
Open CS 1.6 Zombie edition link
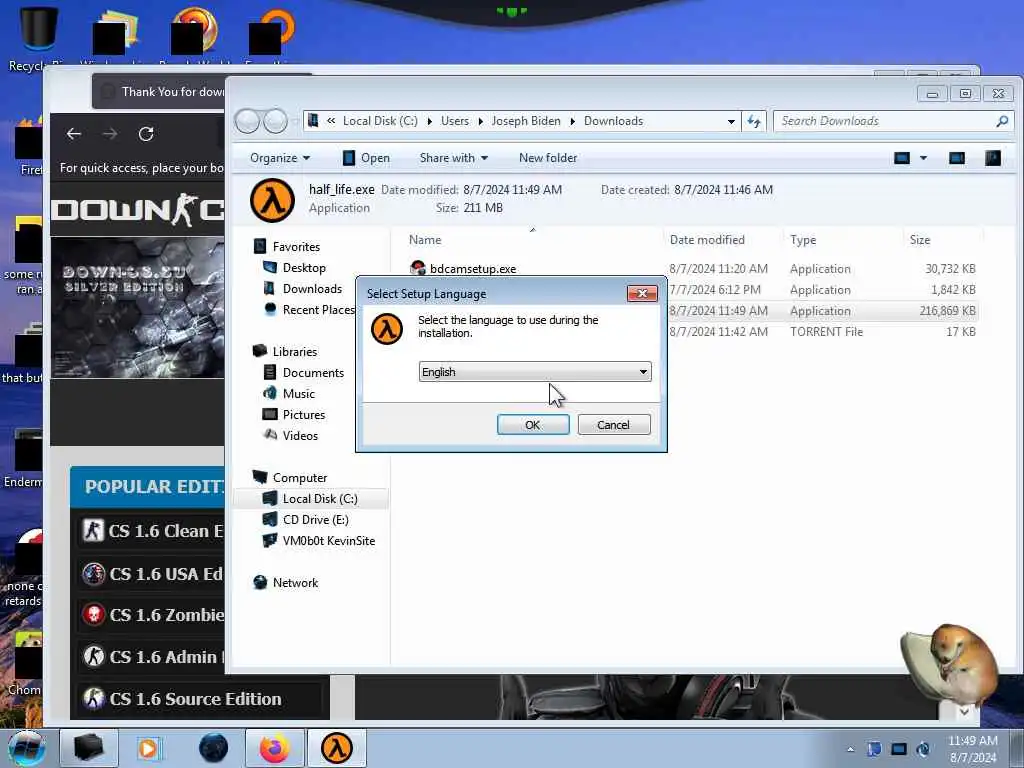153,615
